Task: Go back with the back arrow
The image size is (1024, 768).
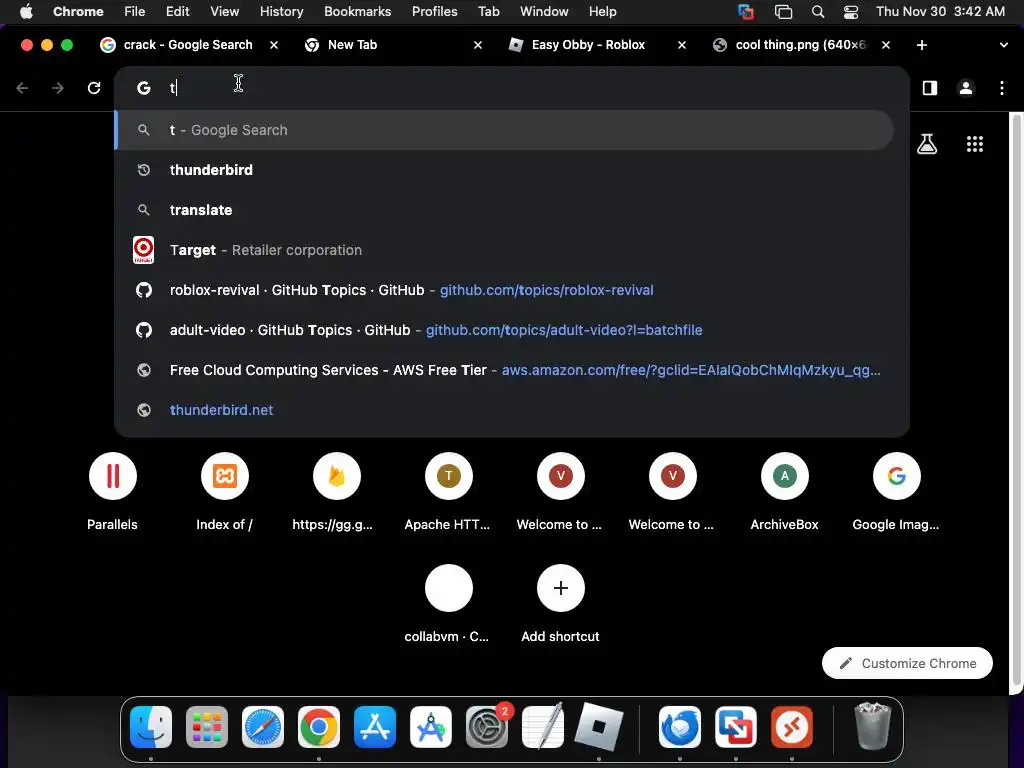Action: click(x=22, y=88)
